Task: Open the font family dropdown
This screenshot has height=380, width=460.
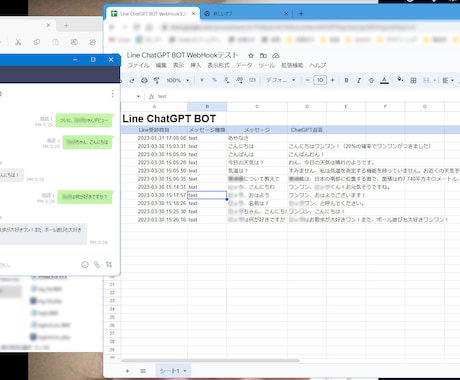Action: 280,80
